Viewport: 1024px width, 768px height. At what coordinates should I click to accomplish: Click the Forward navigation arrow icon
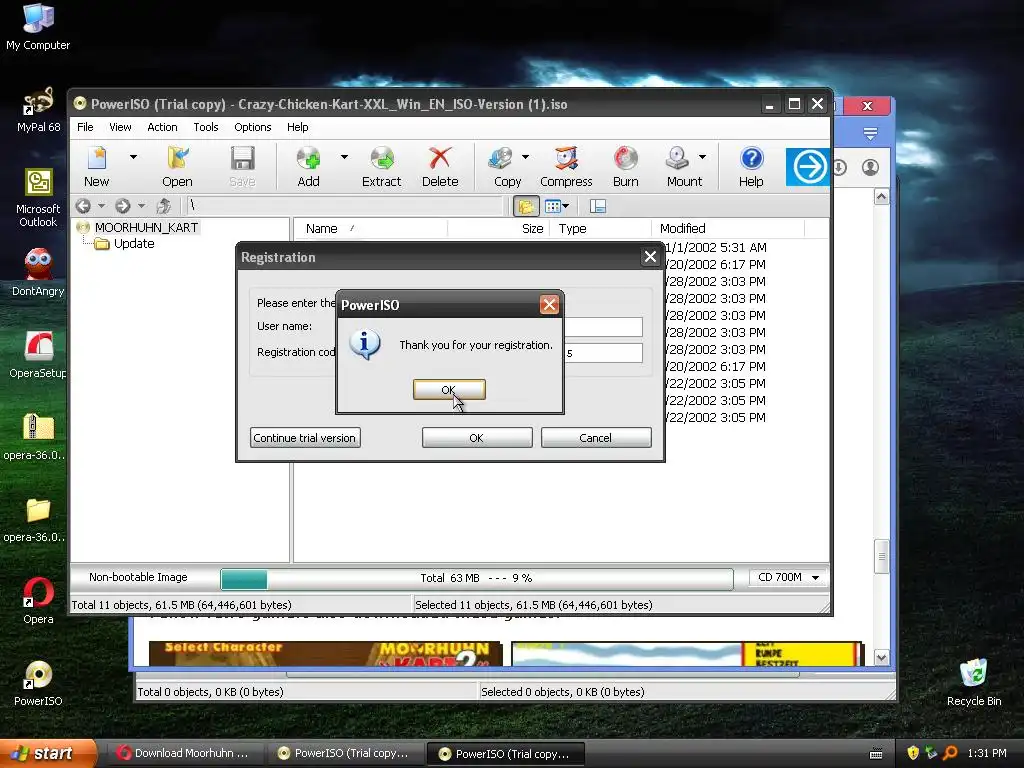pos(123,206)
